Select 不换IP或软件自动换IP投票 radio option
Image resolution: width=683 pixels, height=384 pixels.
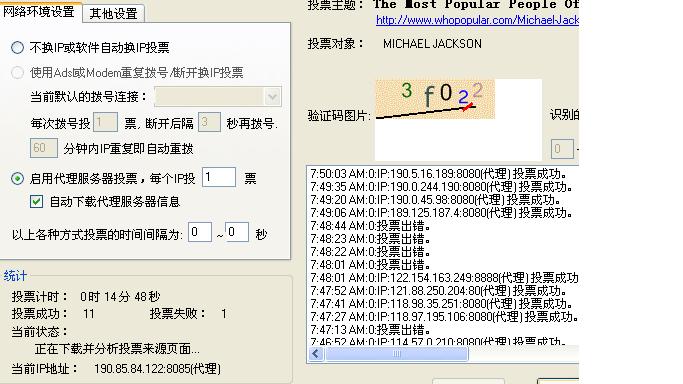click(17, 47)
